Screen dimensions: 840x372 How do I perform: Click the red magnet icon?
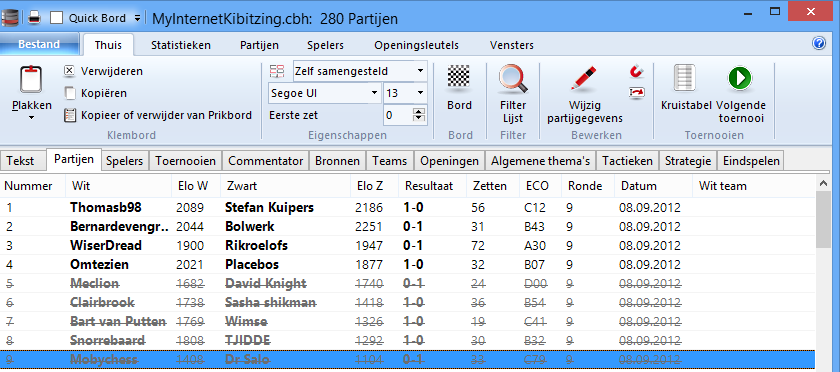tap(636, 71)
